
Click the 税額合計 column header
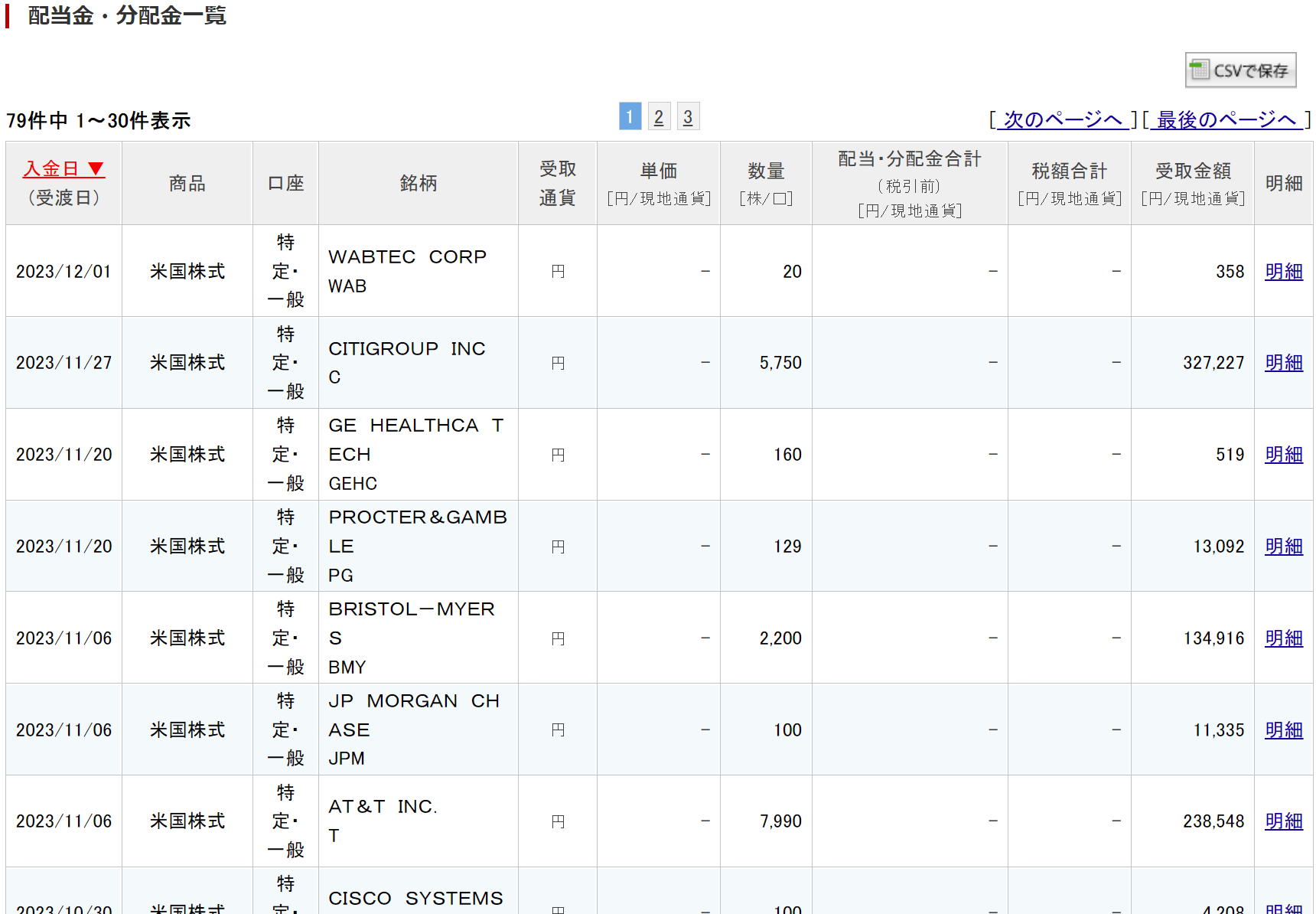(x=1070, y=183)
